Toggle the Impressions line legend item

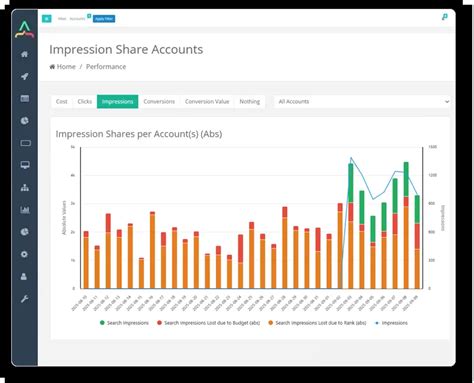pyautogui.click(x=391, y=323)
